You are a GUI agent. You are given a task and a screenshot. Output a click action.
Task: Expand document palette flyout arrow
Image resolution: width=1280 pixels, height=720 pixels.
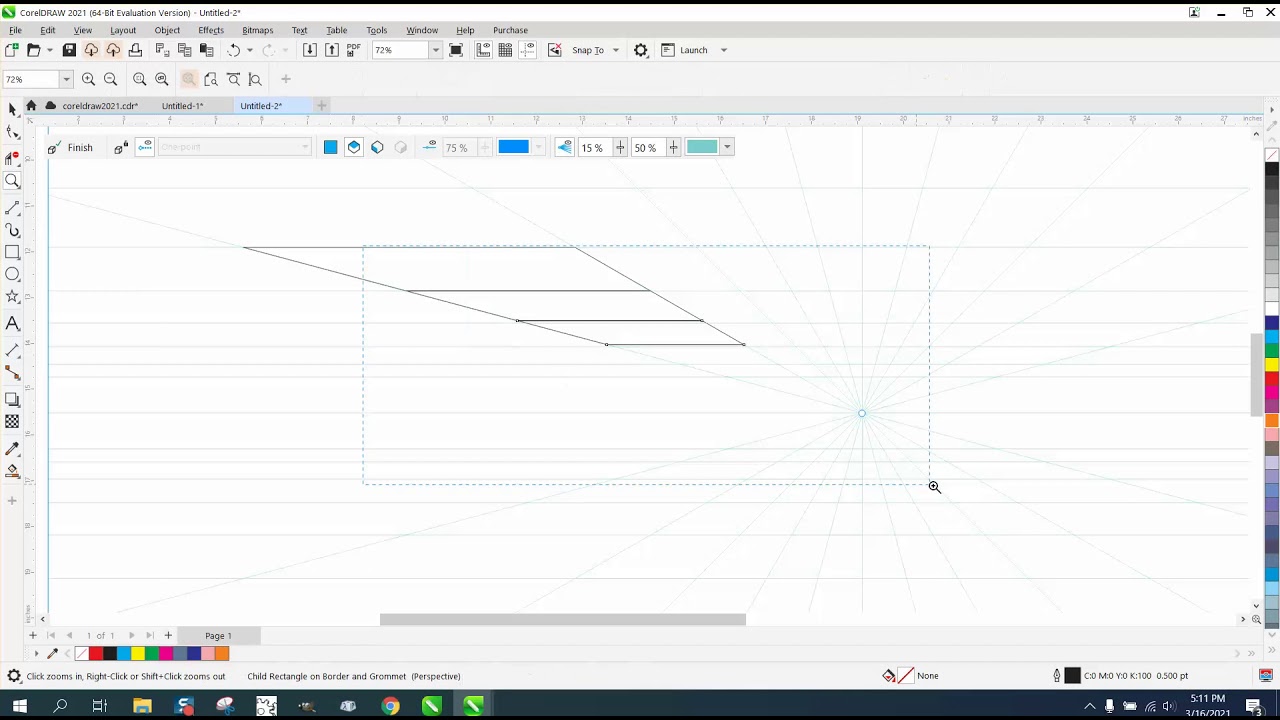coord(36,653)
